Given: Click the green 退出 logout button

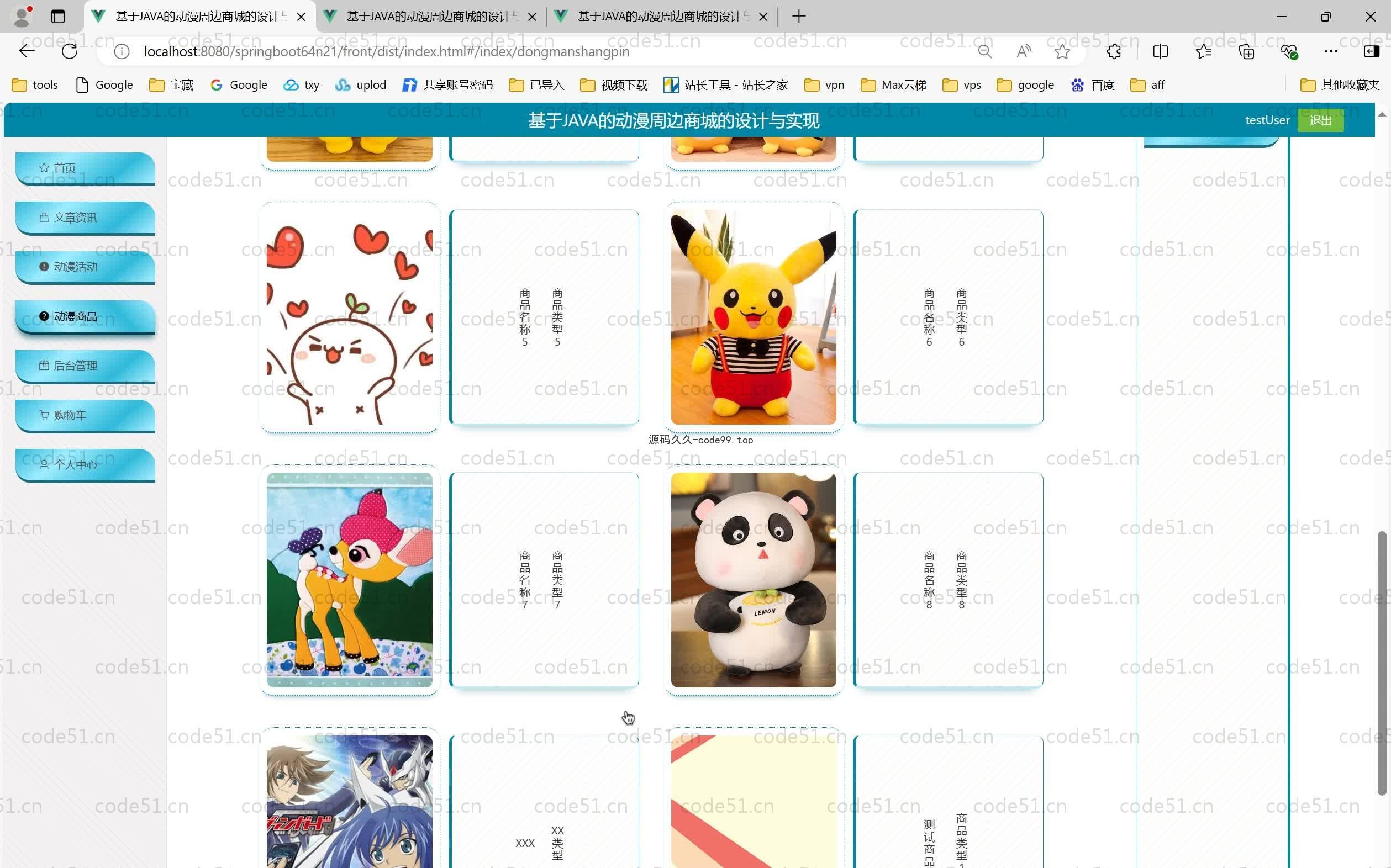Looking at the screenshot, I should (1320, 120).
